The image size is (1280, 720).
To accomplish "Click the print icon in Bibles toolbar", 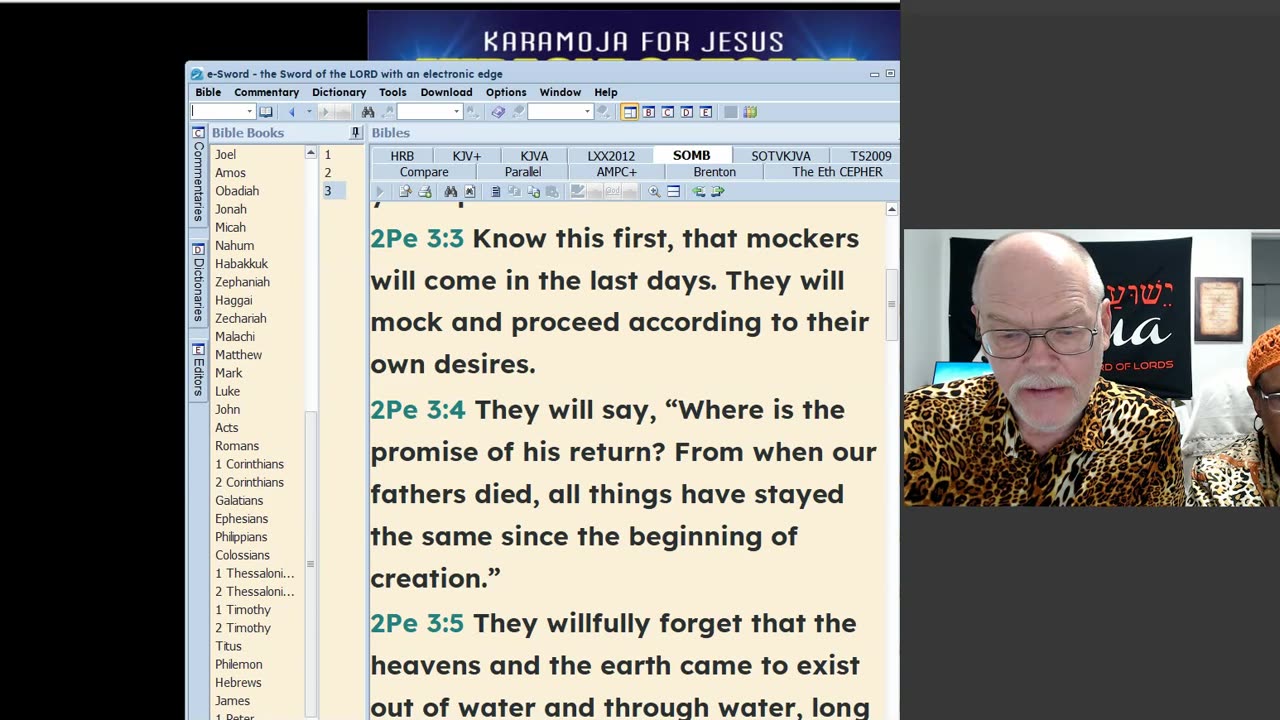I will coord(424,191).
